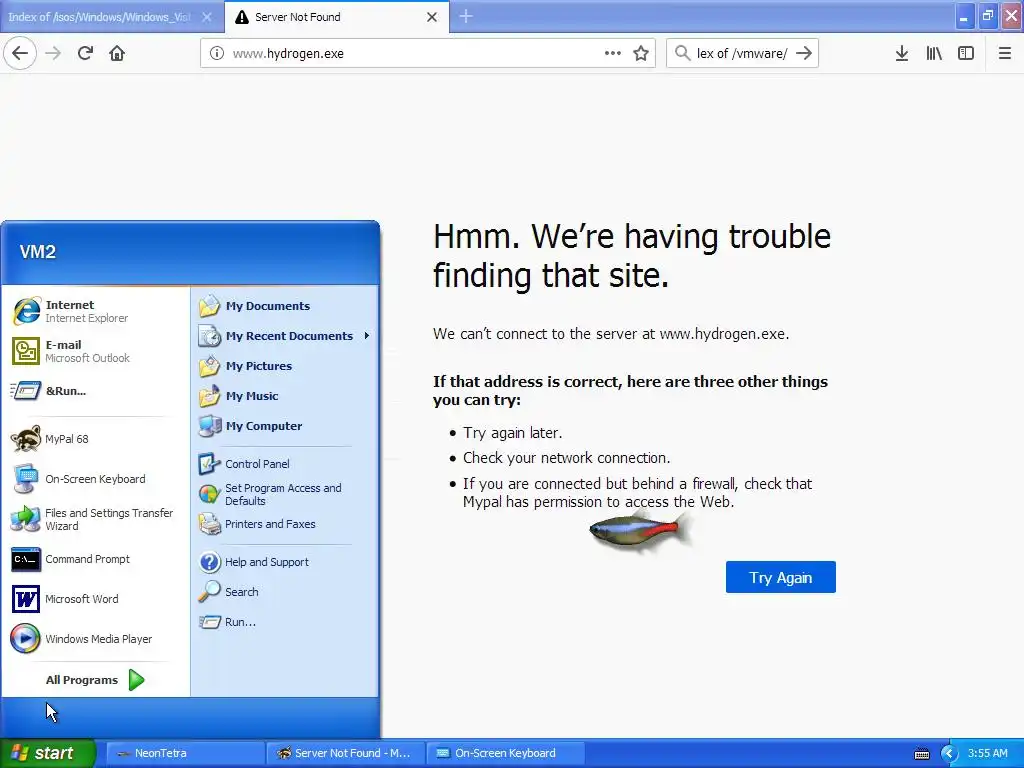Open a new tab with the plus button
The height and width of the screenshot is (768, 1024).
466,17
